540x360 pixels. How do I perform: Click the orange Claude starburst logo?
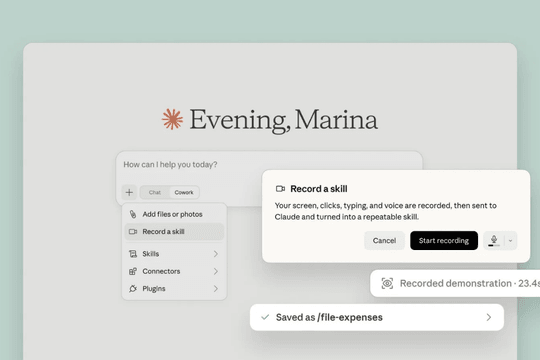click(x=173, y=119)
